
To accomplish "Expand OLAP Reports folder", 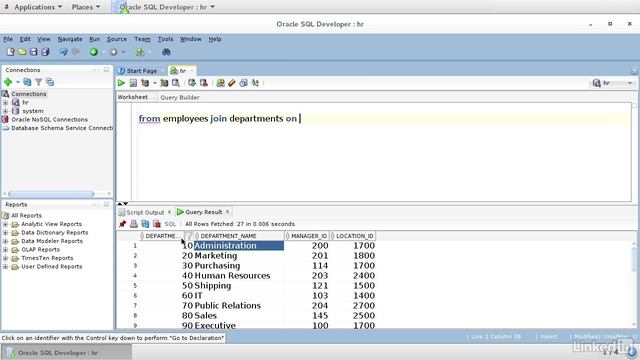I will tap(5, 250).
